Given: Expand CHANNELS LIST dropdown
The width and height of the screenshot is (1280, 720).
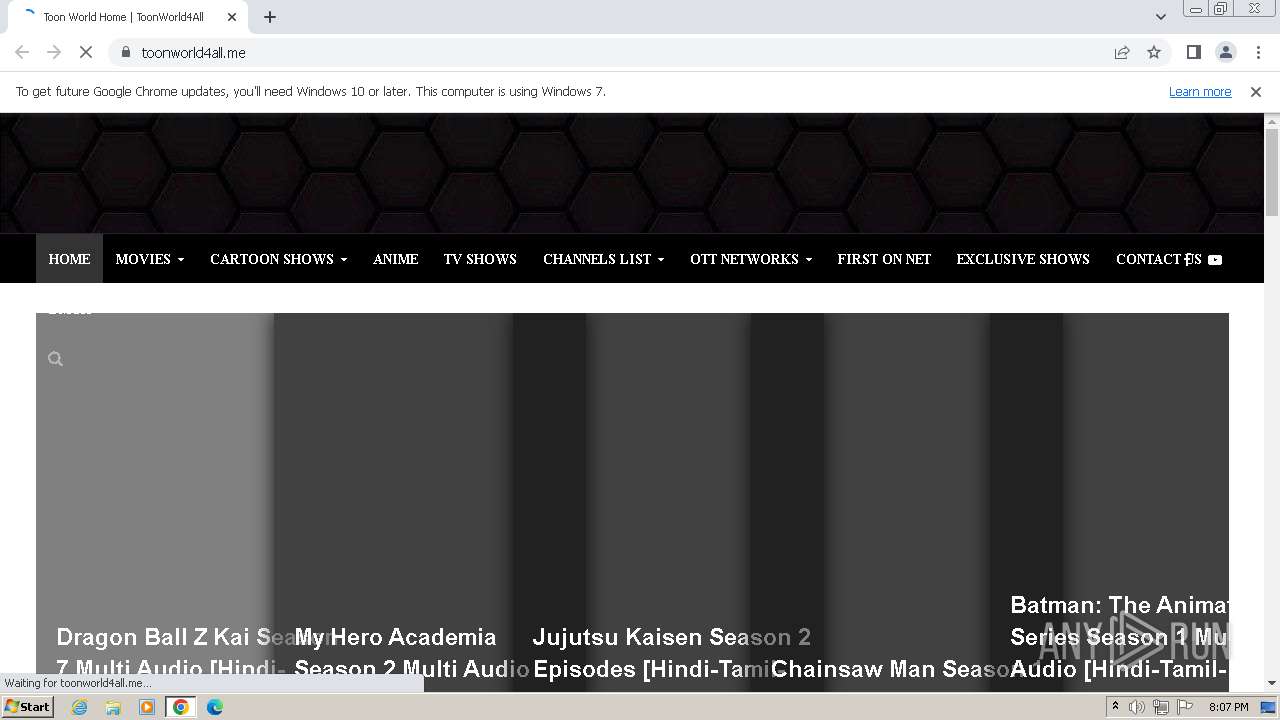Looking at the screenshot, I should (x=603, y=259).
